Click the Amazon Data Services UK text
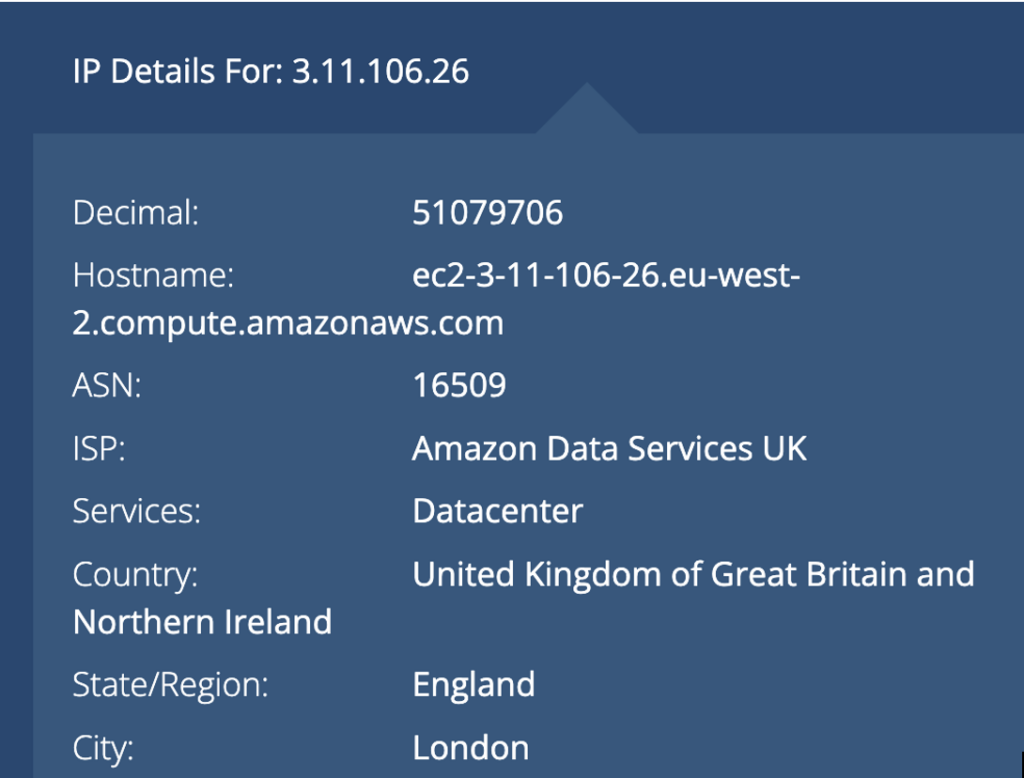 pyautogui.click(x=609, y=449)
